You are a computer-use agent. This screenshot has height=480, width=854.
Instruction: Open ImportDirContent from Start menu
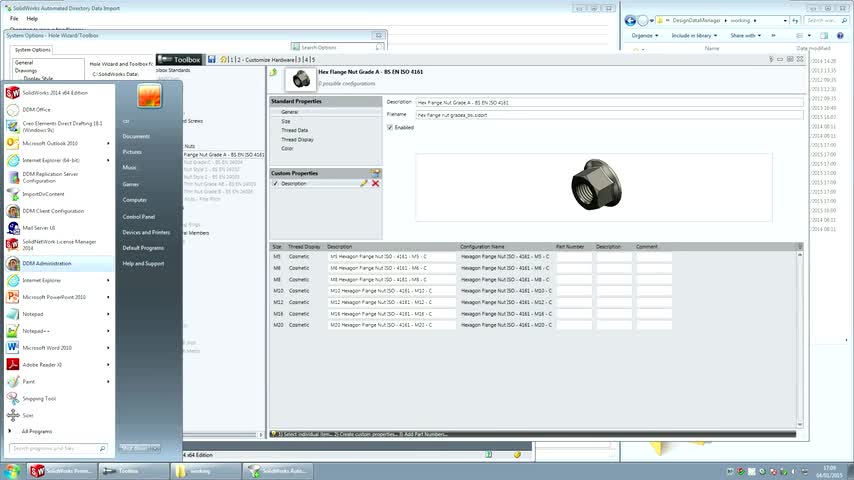click(59, 194)
